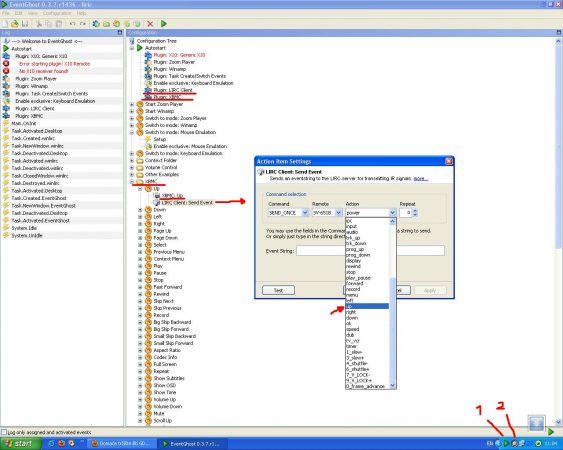
Task: Click the disabled Apply button
Action: pos(430,290)
